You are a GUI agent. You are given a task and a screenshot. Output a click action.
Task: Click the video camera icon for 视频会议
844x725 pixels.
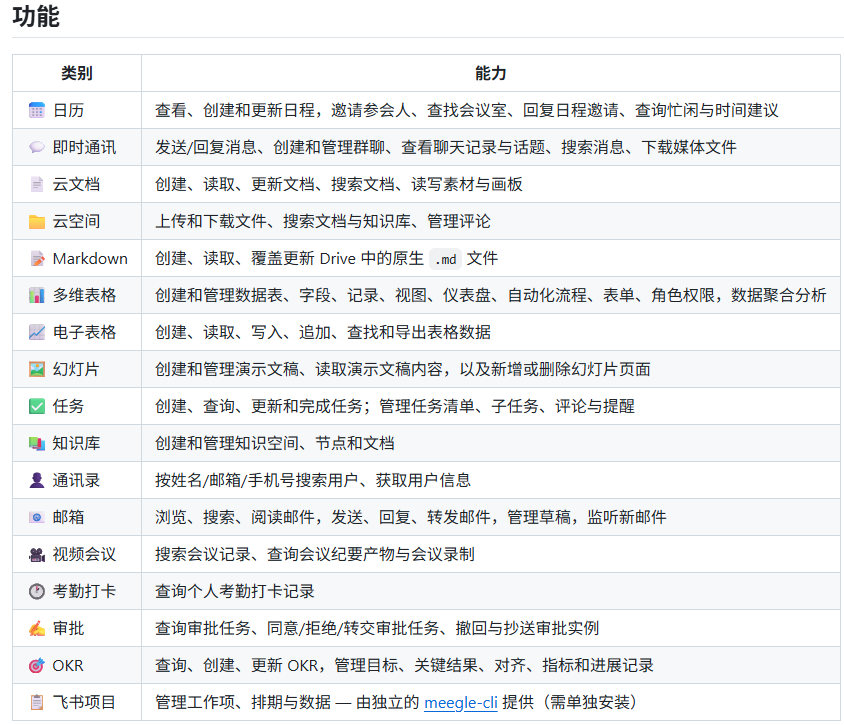pyautogui.click(x=37, y=554)
